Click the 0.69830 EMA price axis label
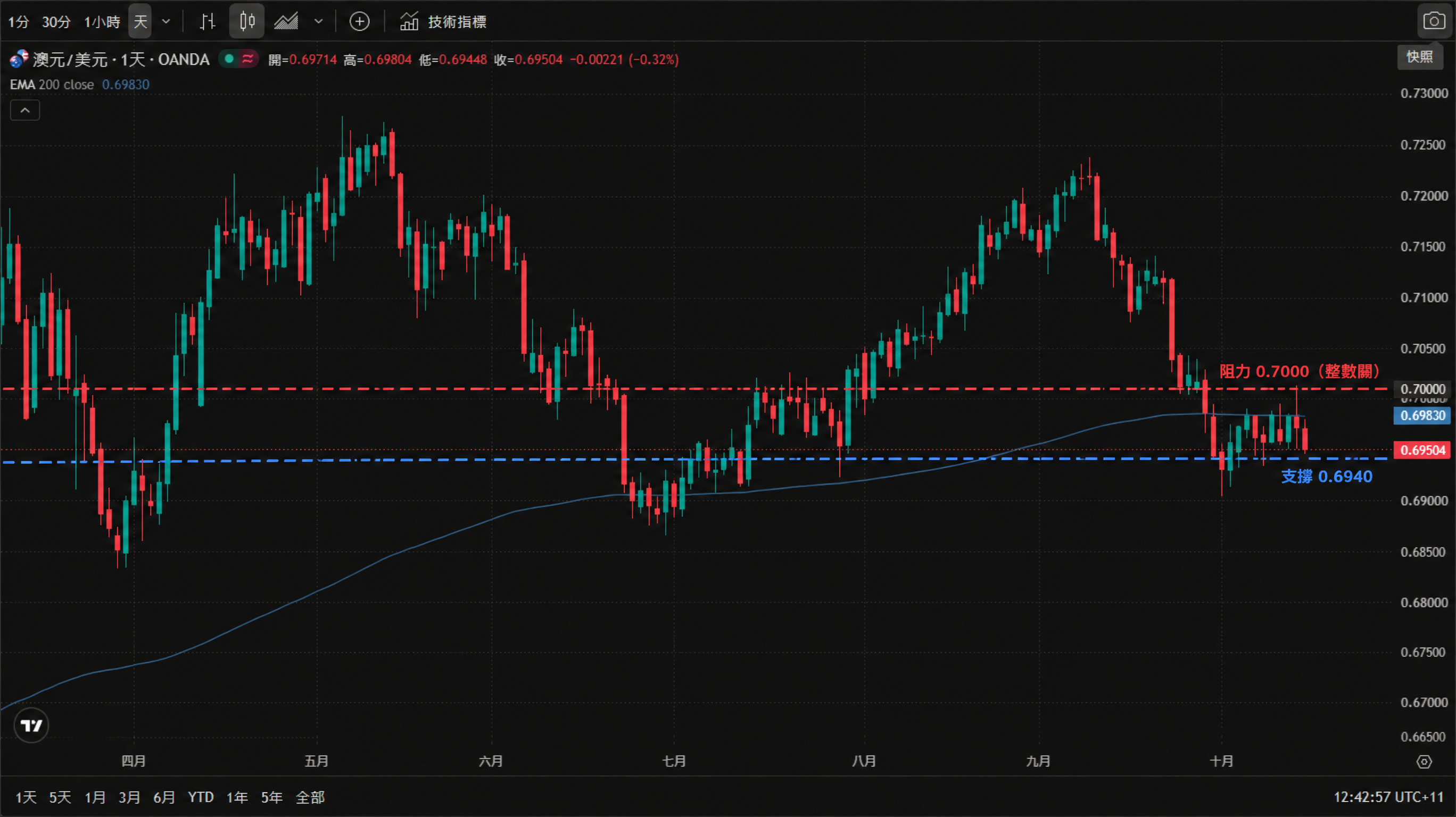The width and height of the screenshot is (1456, 817). click(1422, 416)
